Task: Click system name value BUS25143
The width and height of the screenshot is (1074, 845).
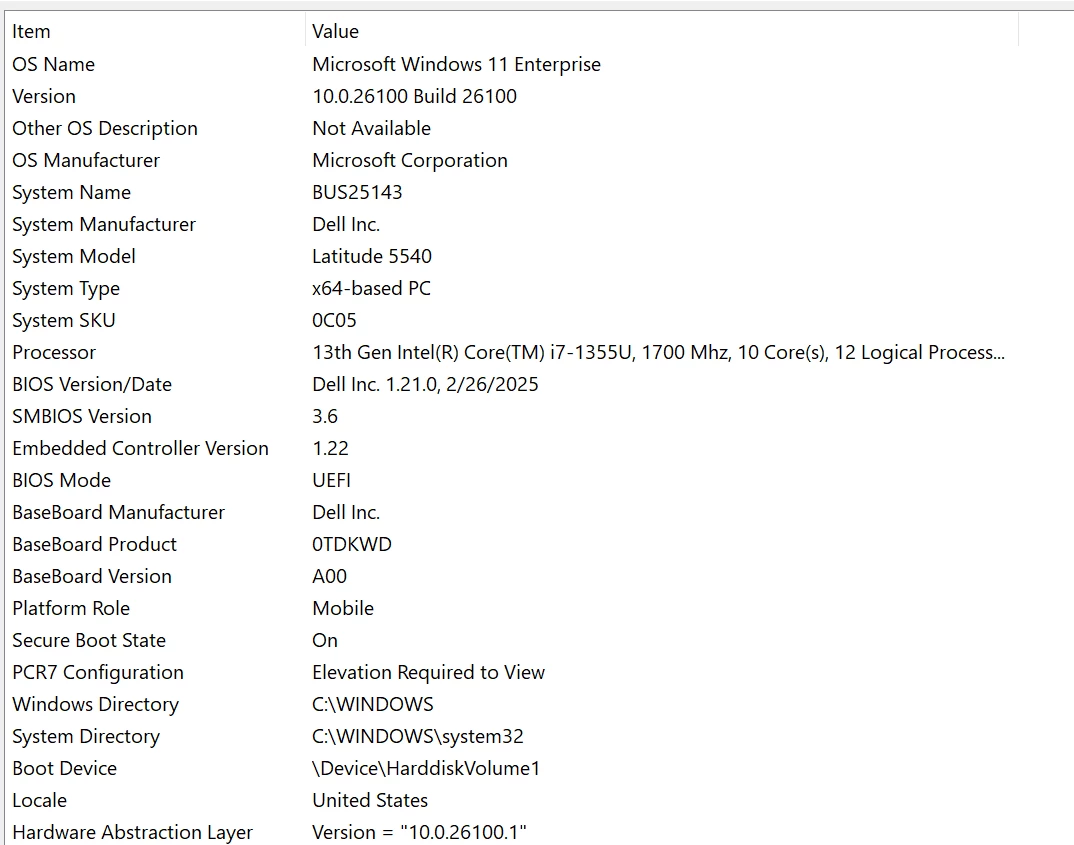Action: (x=357, y=192)
